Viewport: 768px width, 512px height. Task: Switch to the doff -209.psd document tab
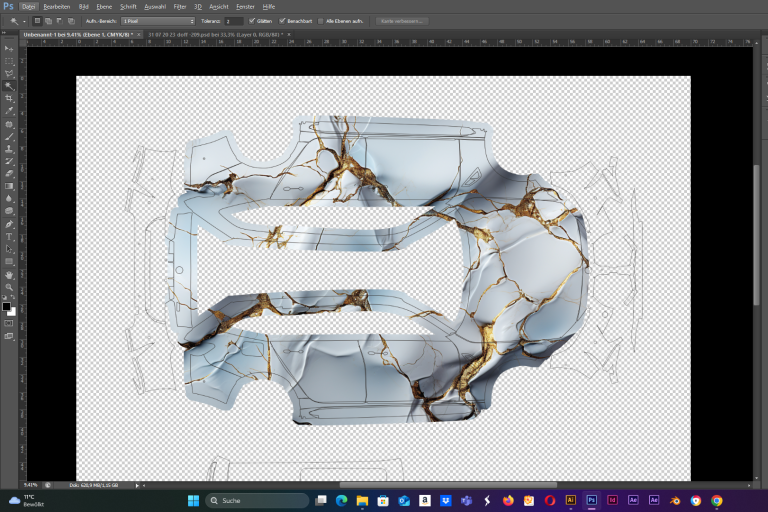(216, 35)
